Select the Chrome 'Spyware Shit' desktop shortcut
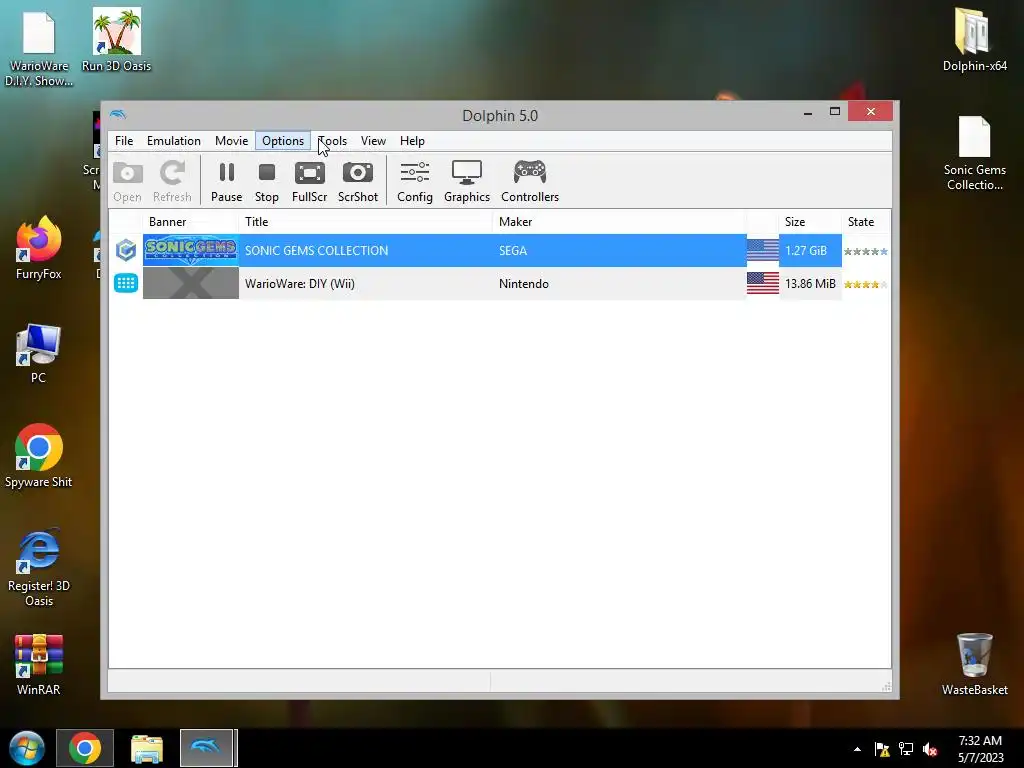Viewport: 1024px width, 768px height. [x=39, y=456]
